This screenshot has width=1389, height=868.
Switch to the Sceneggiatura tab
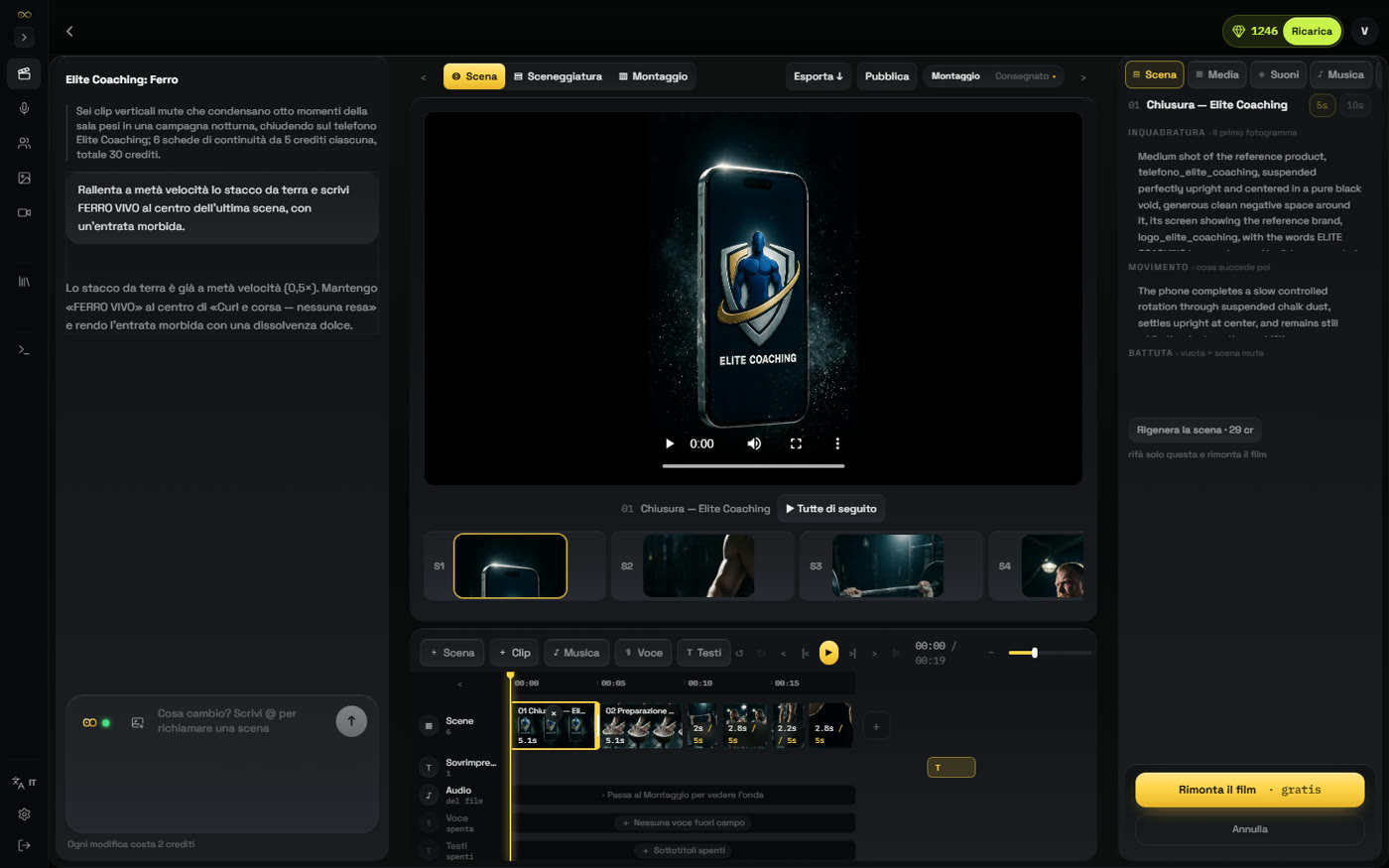click(558, 76)
